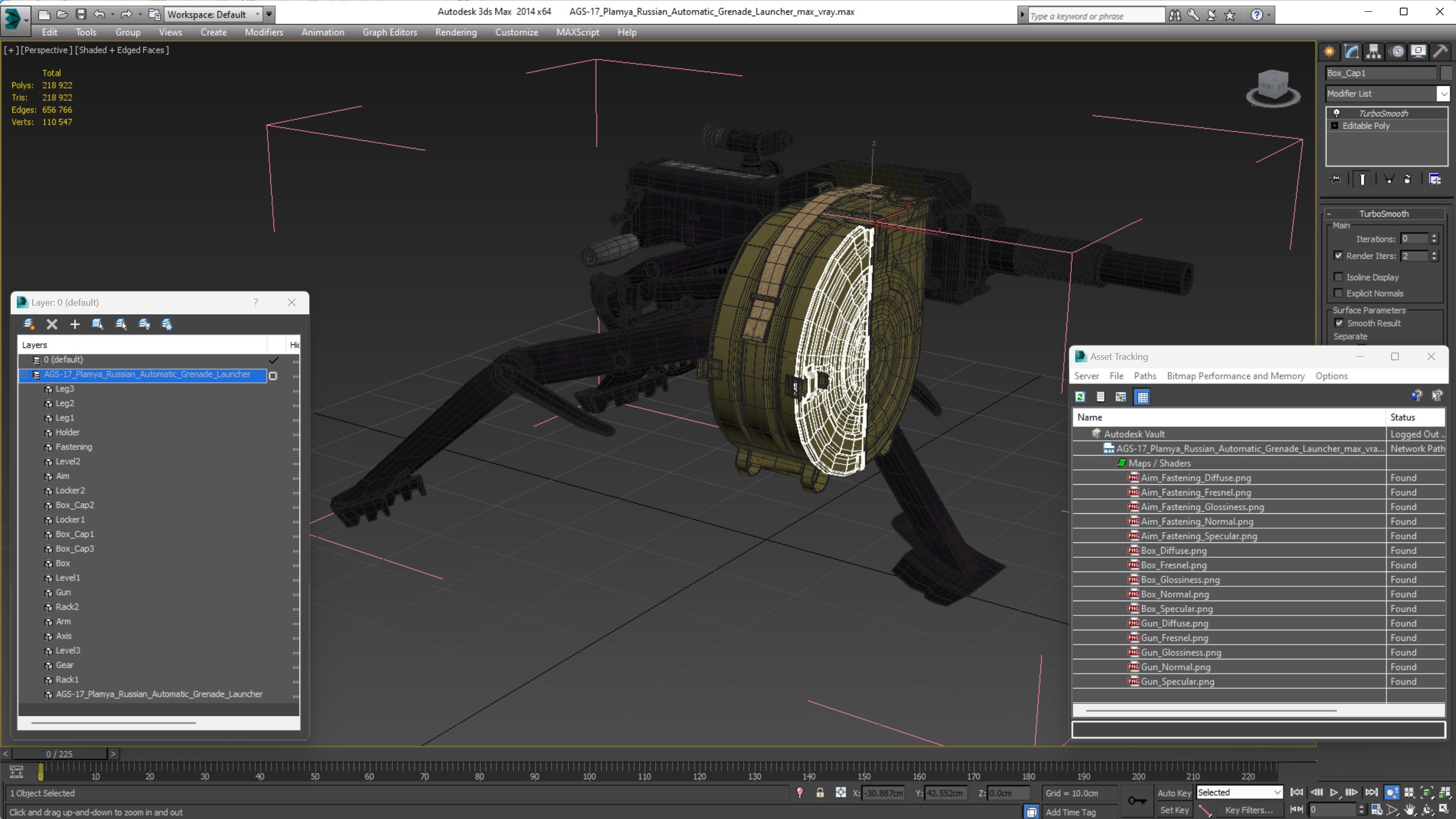Click the Key Filters button
Viewport: 1456px width, 819px height.
pos(1249,810)
